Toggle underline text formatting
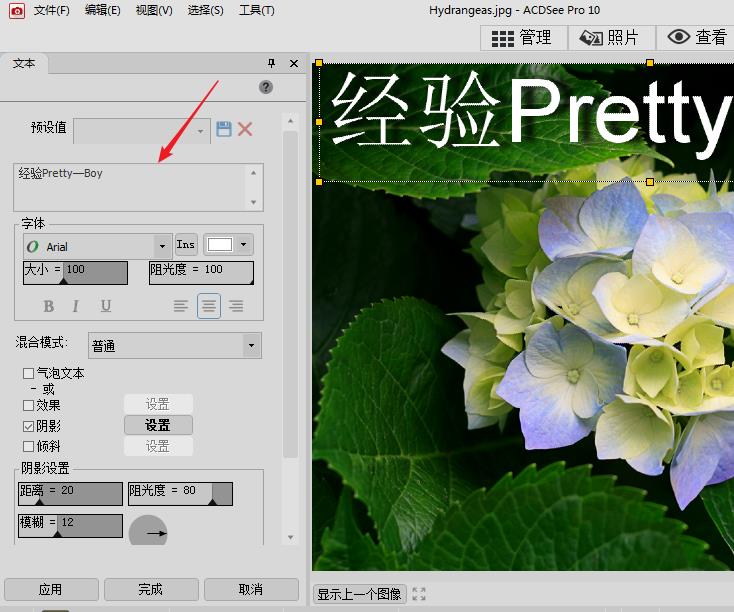 tap(105, 306)
